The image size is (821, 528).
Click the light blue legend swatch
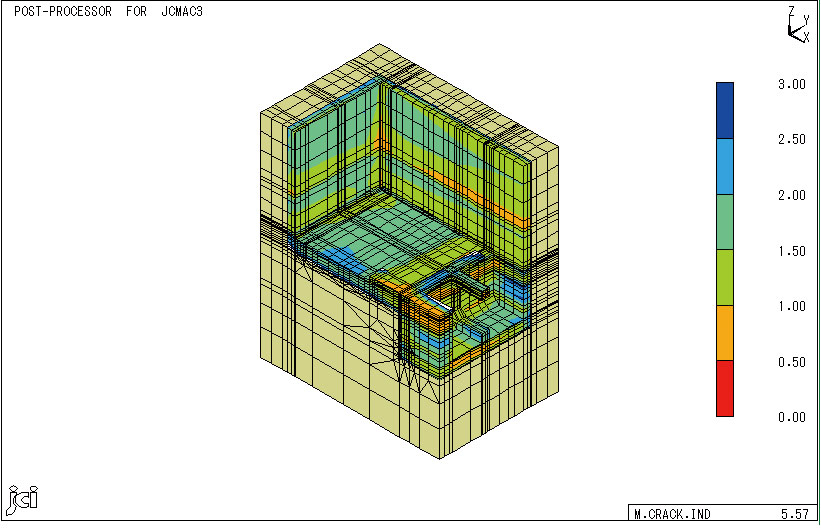click(x=725, y=167)
